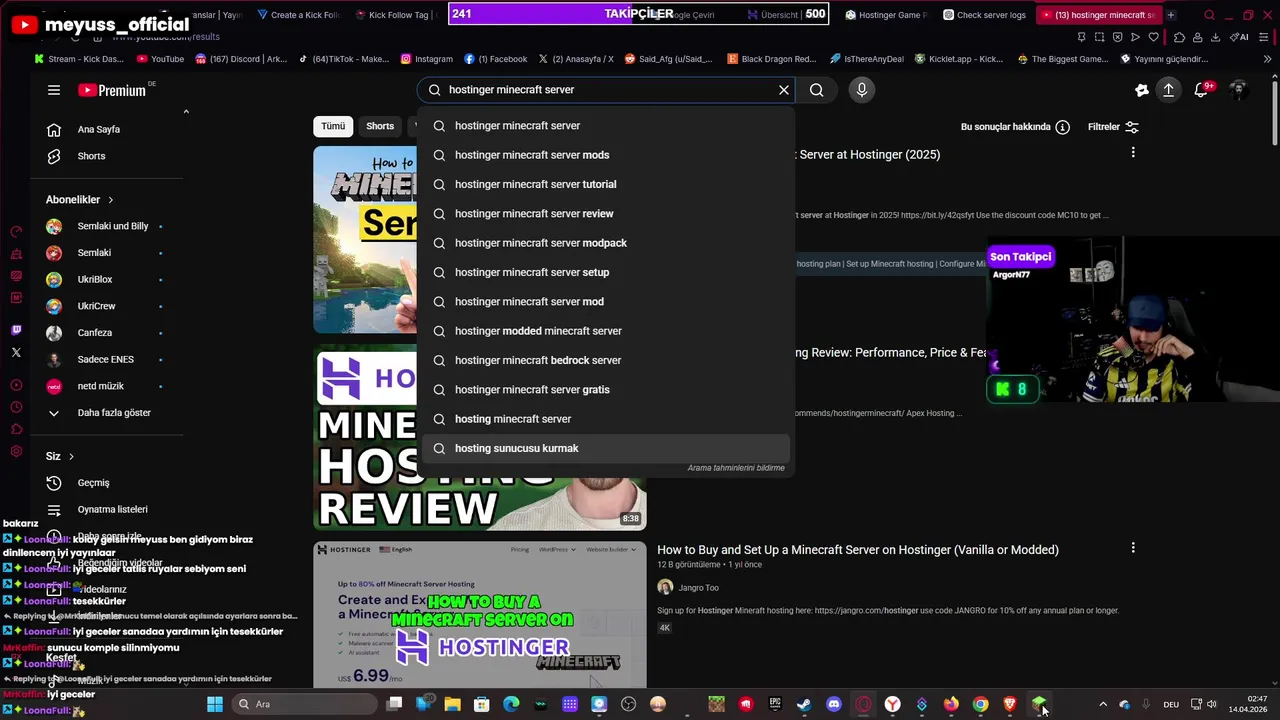Open Stream - Kick Das bookmark
Image resolution: width=1280 pixels, height=720 pixels.
click(79, 59)
